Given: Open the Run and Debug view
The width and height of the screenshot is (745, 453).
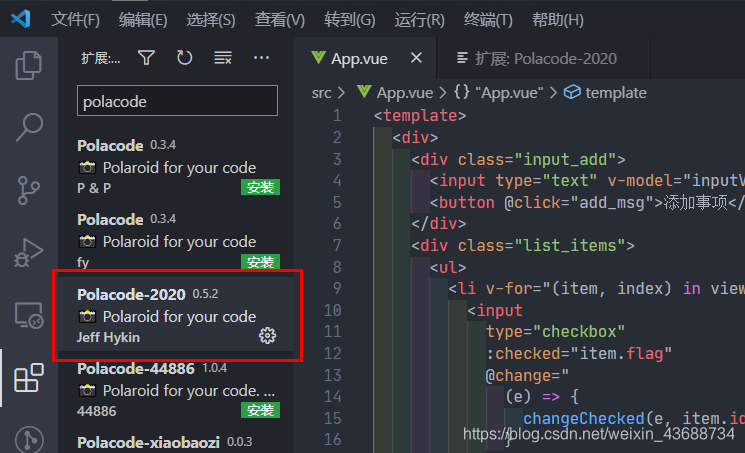Looking at the screenshot, I should point(29,252).
